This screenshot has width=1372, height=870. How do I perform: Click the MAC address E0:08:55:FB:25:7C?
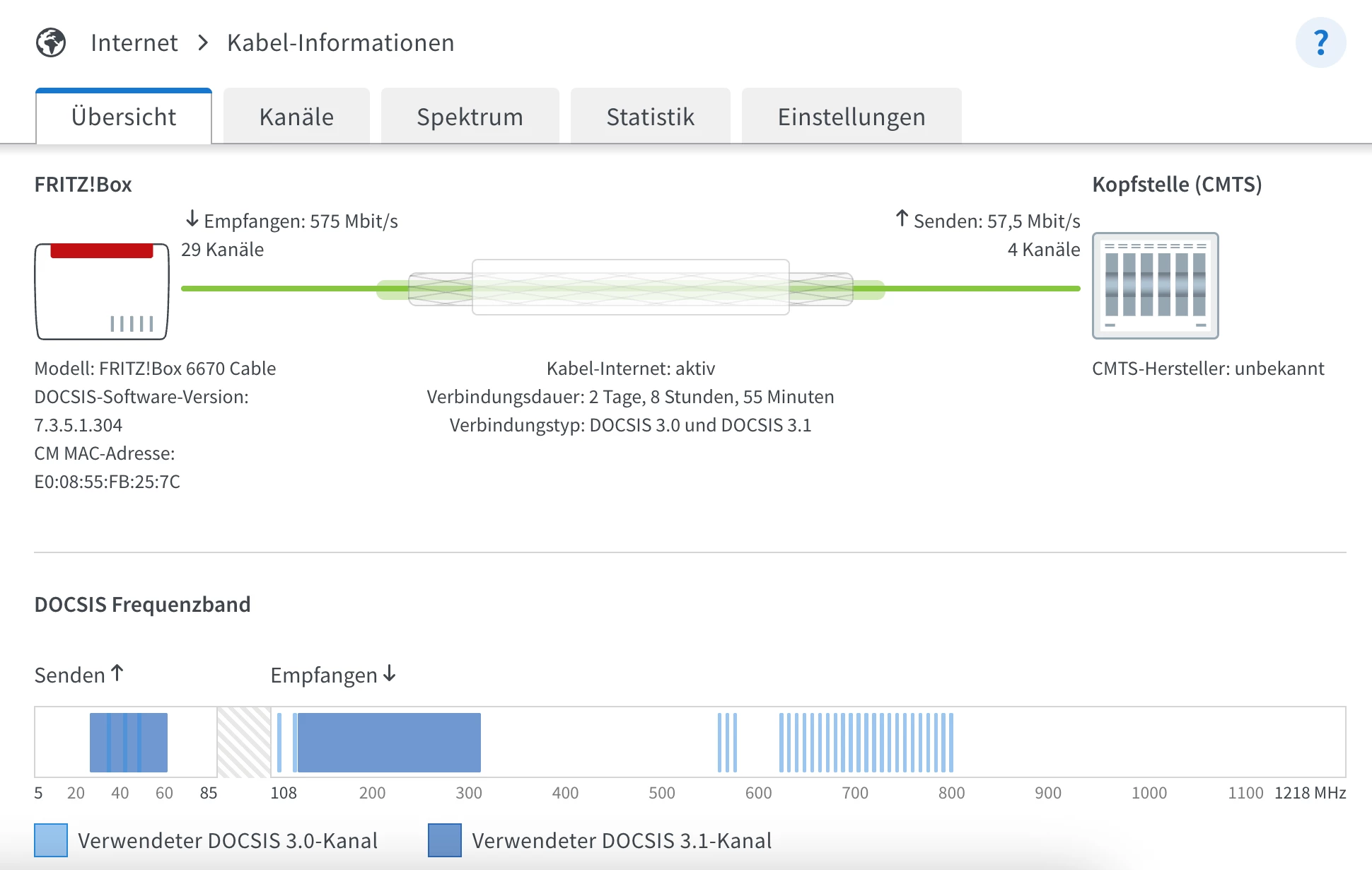pyautogui.click(x=107, y=482)
